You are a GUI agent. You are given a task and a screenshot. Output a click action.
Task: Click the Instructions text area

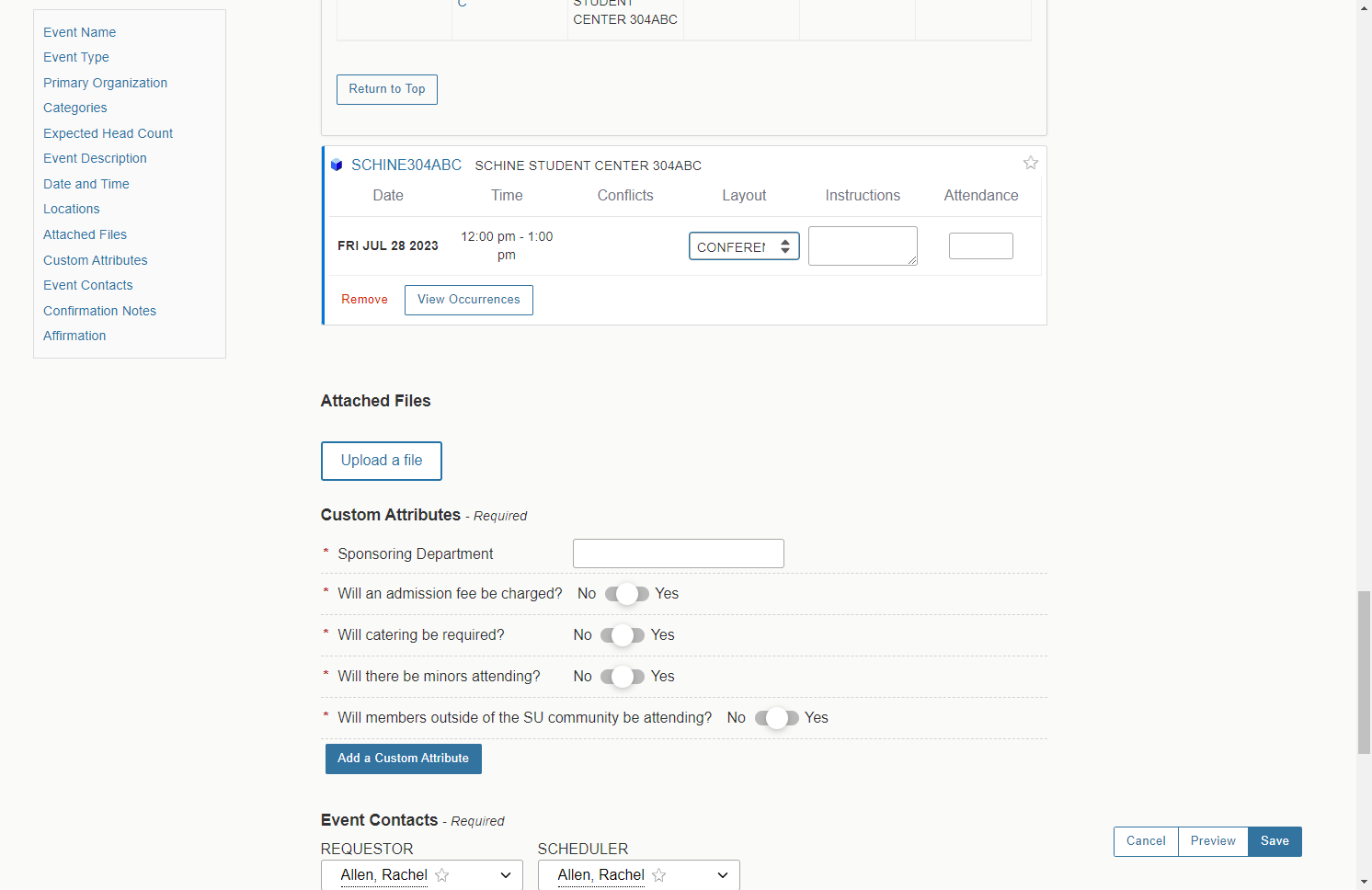point(863,246)
